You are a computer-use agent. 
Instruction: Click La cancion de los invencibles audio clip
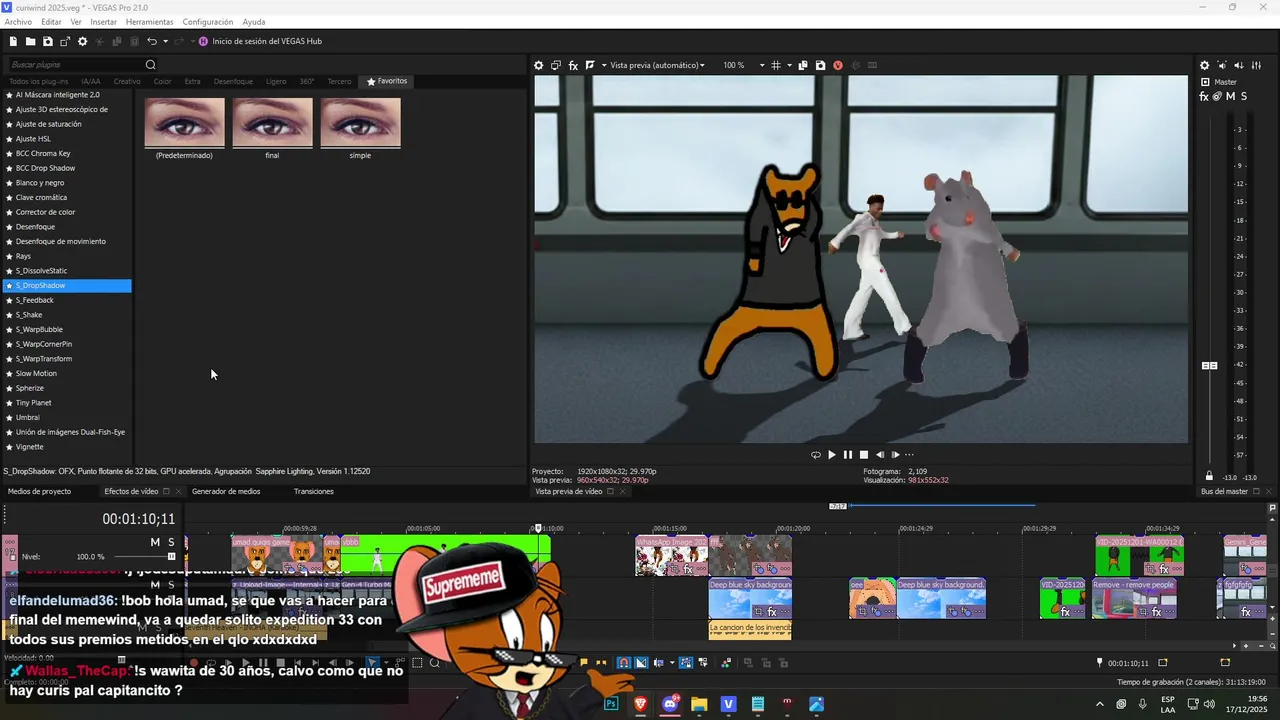pyautogui.click(x=750, y=630)
